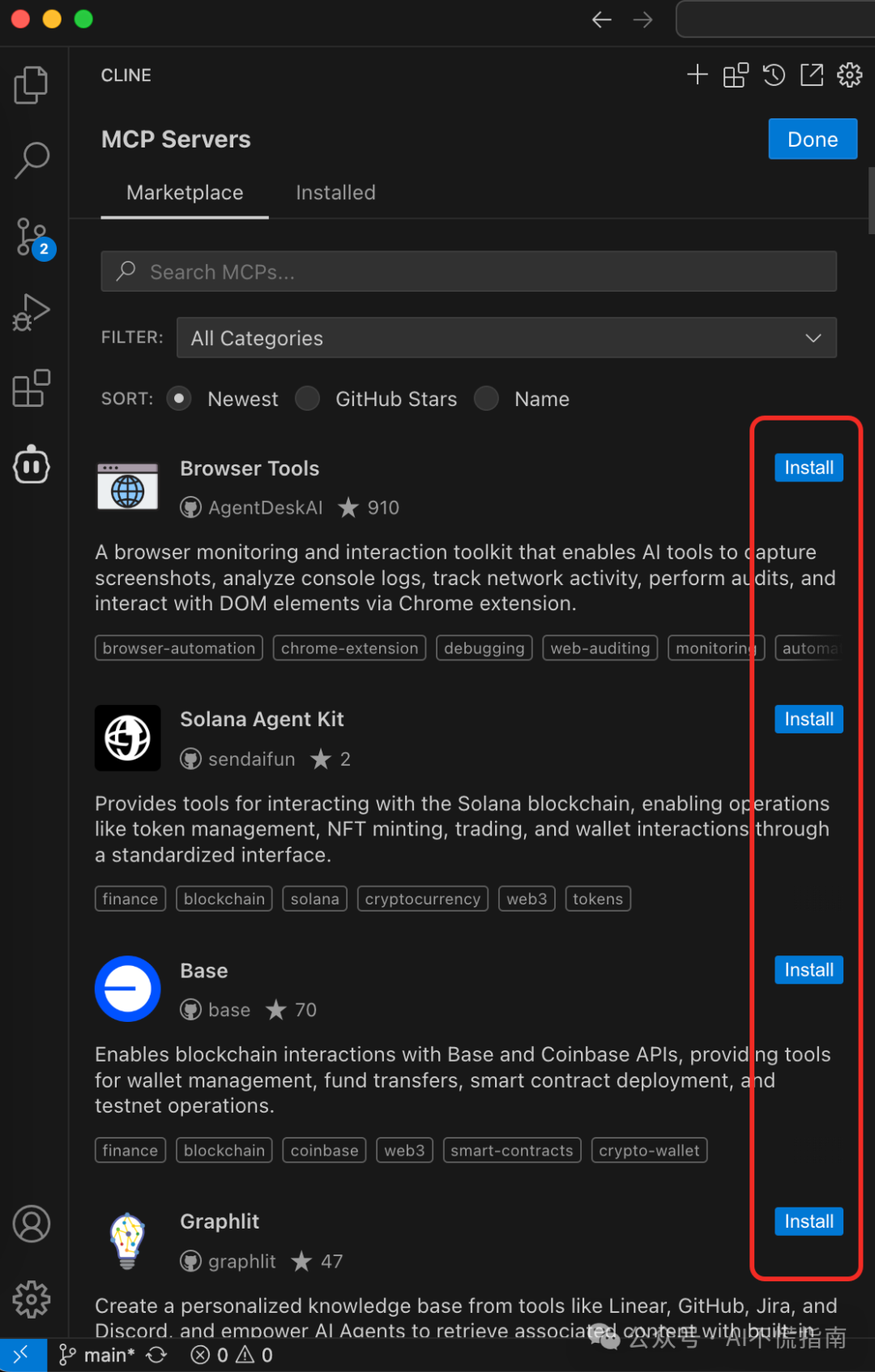Install the Browser Tools MCP server
The image size is (875, 1372).
click(808, 468)
